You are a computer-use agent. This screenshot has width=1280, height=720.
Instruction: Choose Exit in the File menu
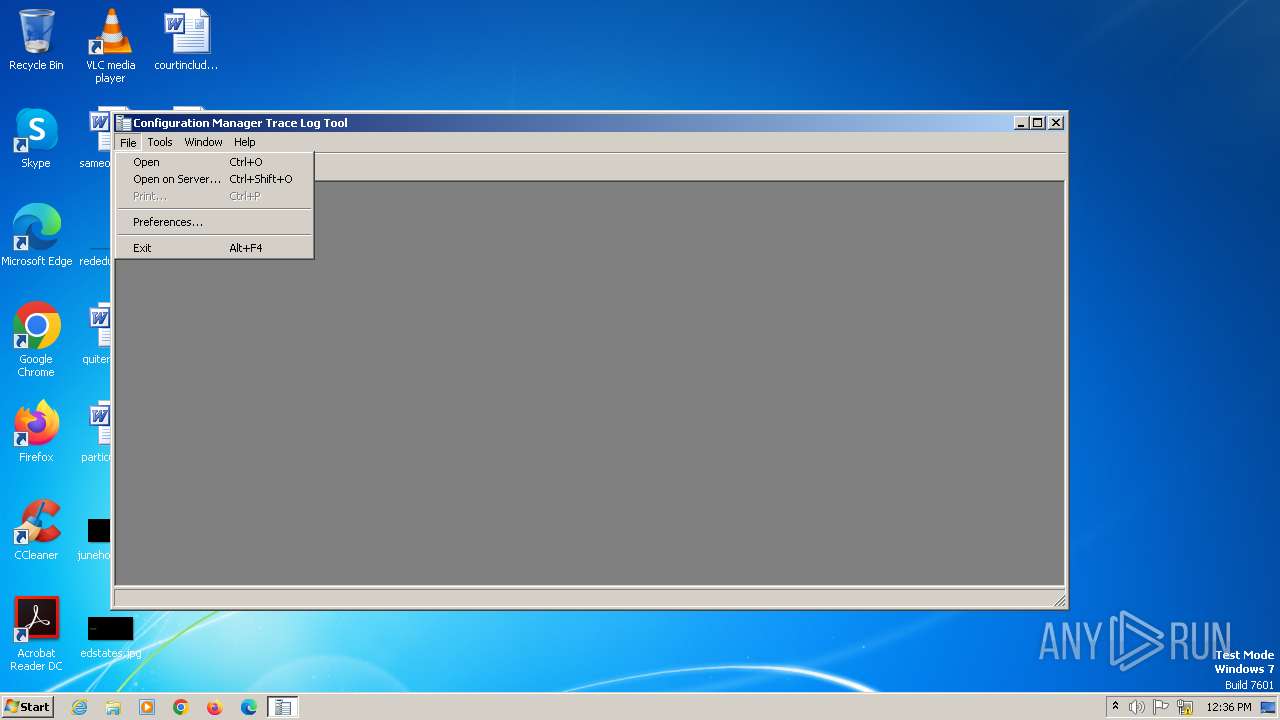[x=214, y=248]
